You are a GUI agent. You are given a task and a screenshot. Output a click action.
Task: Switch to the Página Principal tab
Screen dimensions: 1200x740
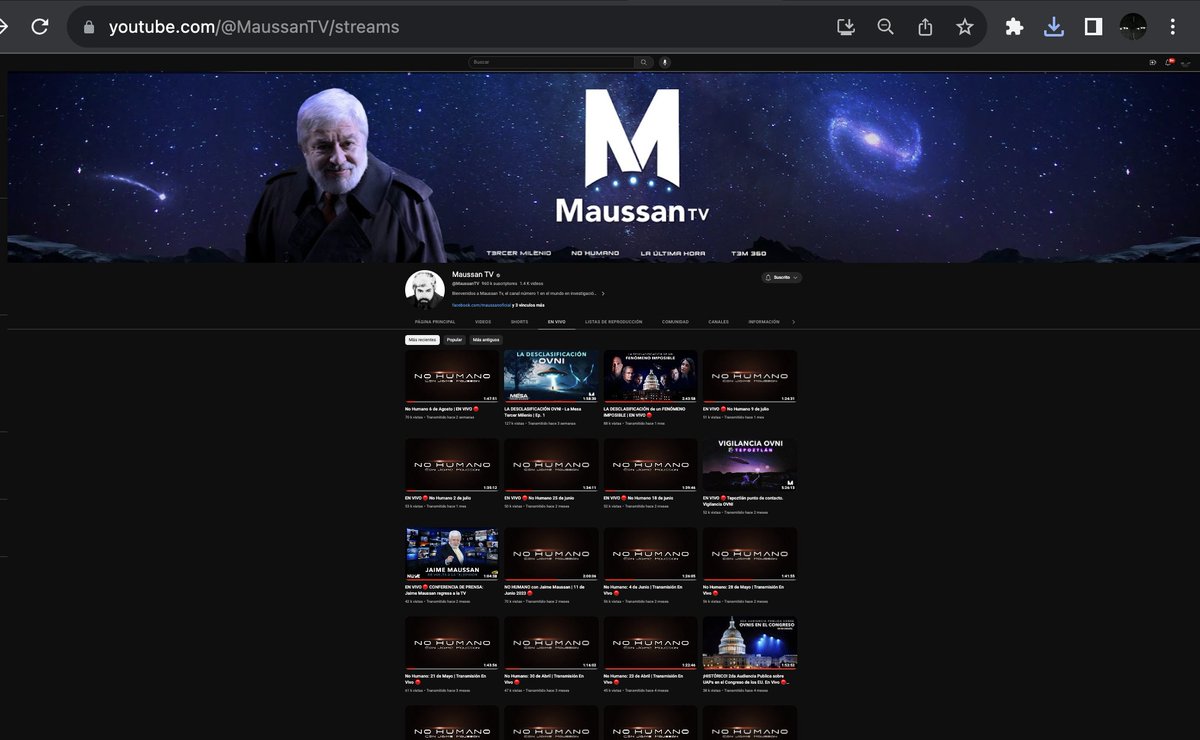pyautogui.click(x=435, y=322)
